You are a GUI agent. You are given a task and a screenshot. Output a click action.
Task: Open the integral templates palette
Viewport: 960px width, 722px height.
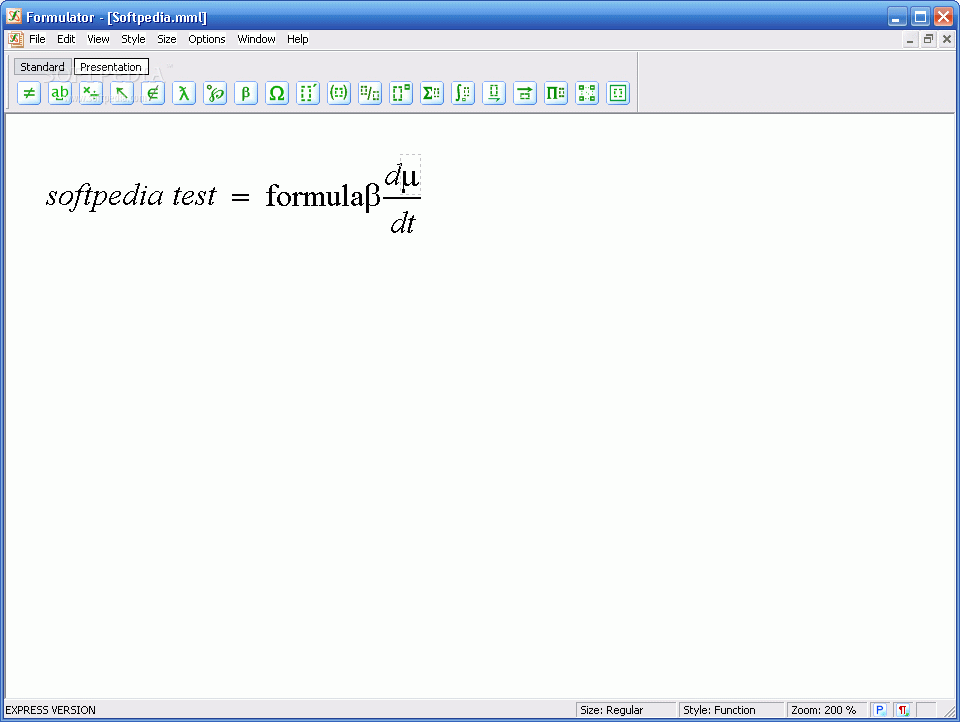[x=463, y=93]
